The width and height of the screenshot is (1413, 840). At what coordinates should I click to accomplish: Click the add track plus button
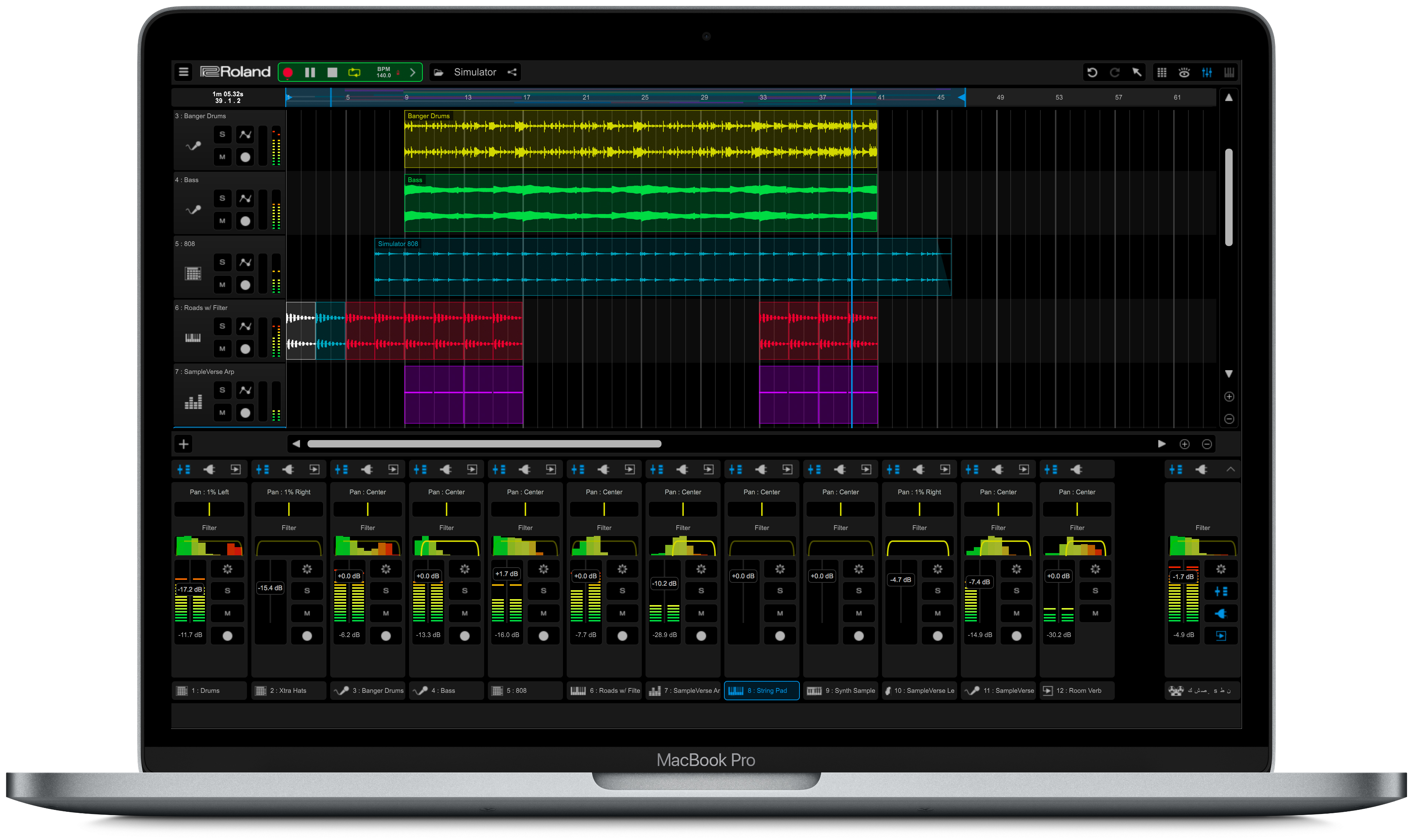[183, 444]
